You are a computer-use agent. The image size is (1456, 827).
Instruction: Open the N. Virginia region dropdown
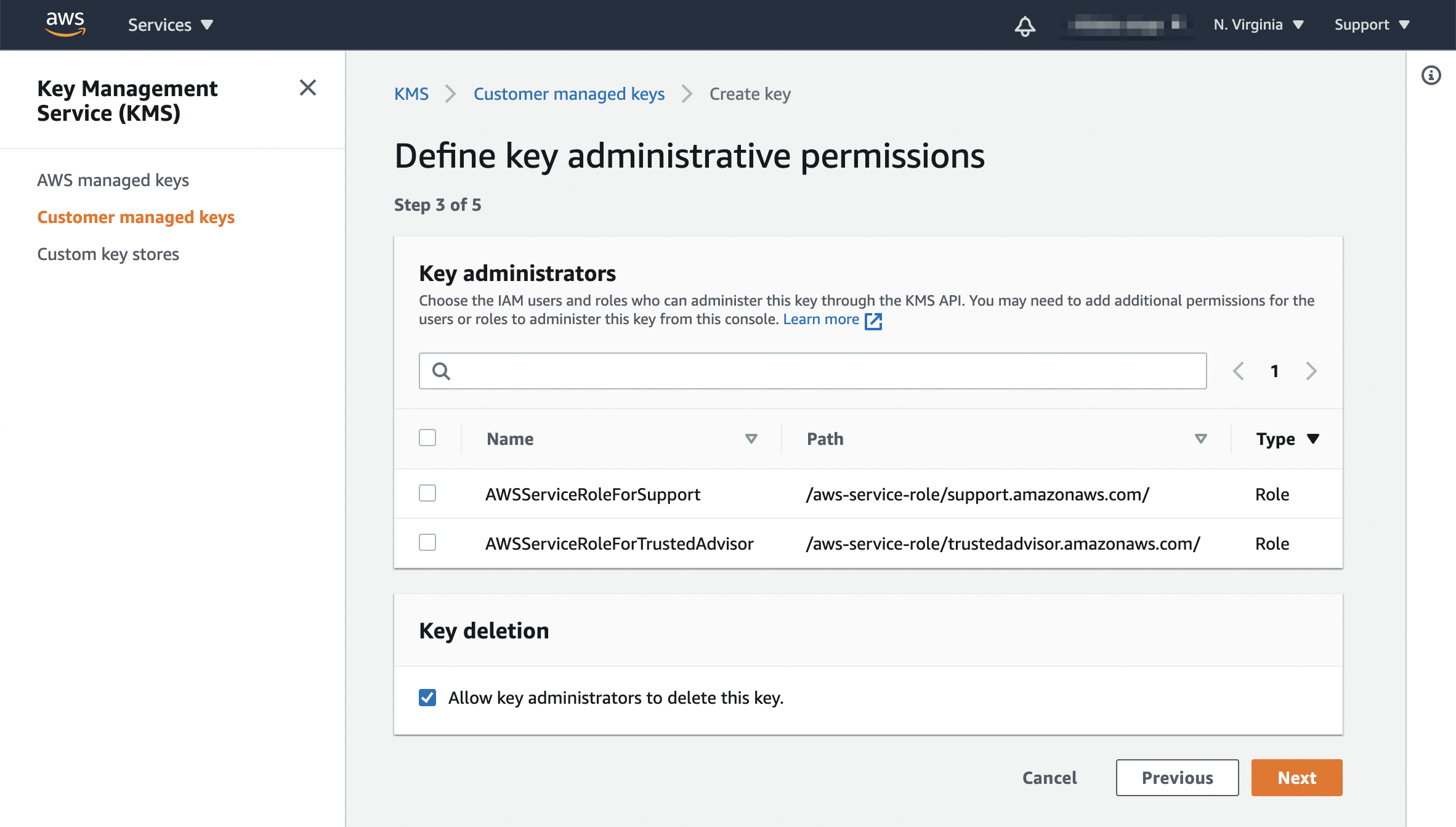tap(1258, 25)
